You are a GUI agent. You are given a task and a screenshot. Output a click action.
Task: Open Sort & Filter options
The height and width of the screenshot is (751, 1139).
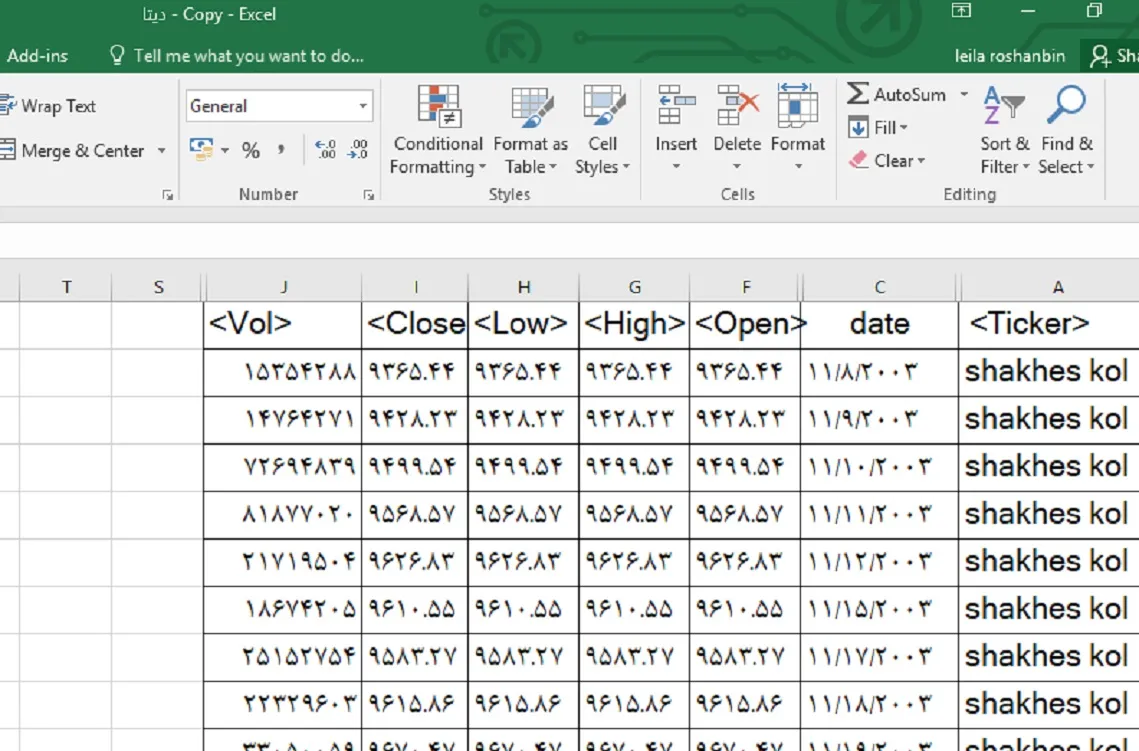click(x=1004, y=130)
